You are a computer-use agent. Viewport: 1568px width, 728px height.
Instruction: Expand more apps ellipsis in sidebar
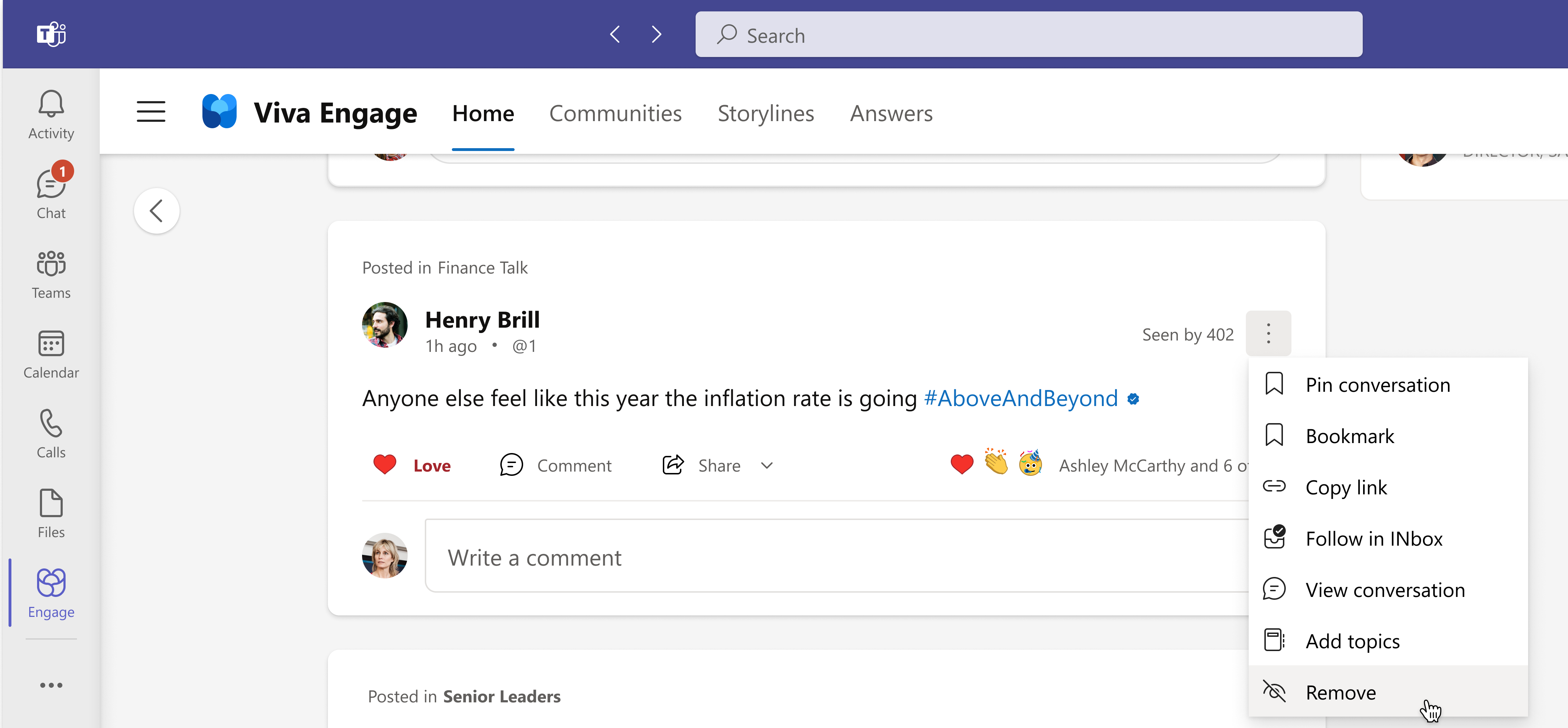coord(51,685)
